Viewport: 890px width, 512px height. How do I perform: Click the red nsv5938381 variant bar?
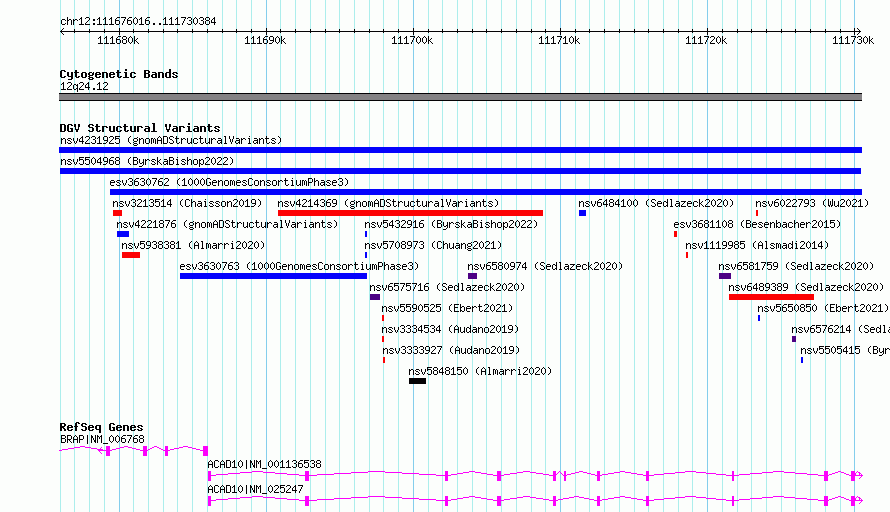(x=131, y=255)
